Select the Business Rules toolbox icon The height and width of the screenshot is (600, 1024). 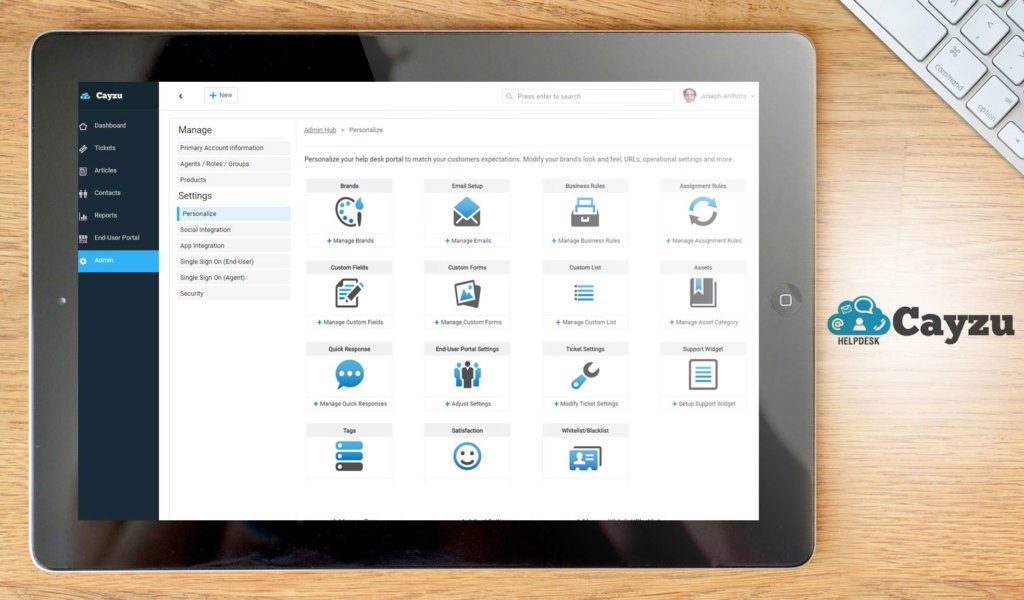coord(584,210)
